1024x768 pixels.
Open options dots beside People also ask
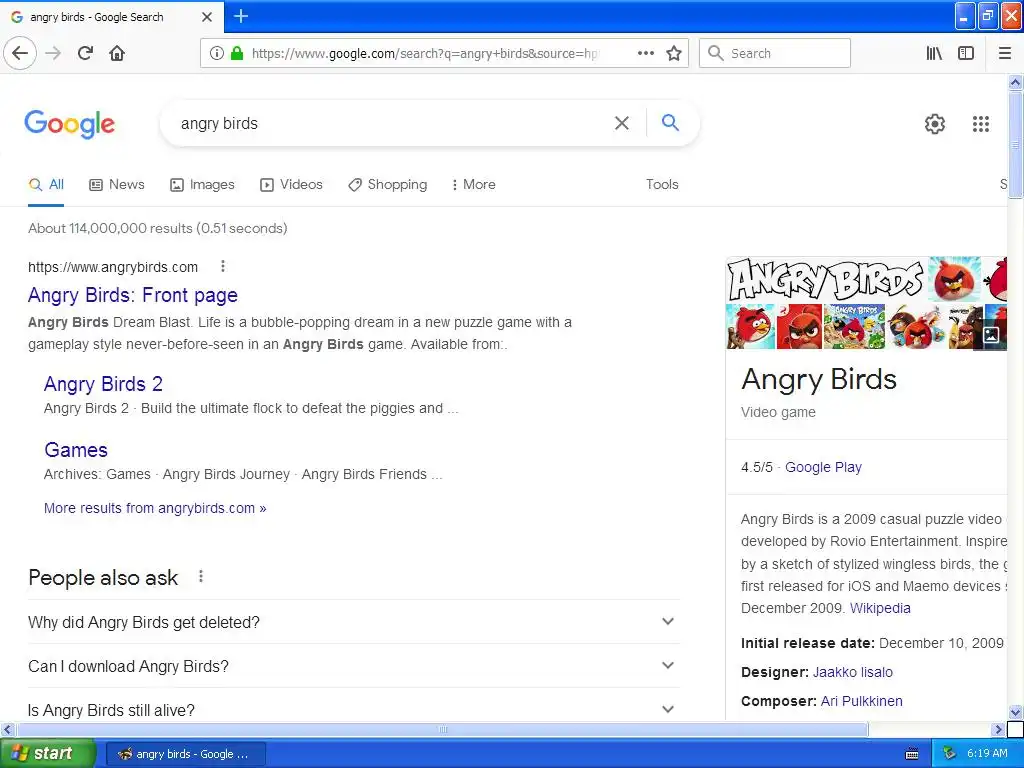pyautogui.click(x=201, y=577)
